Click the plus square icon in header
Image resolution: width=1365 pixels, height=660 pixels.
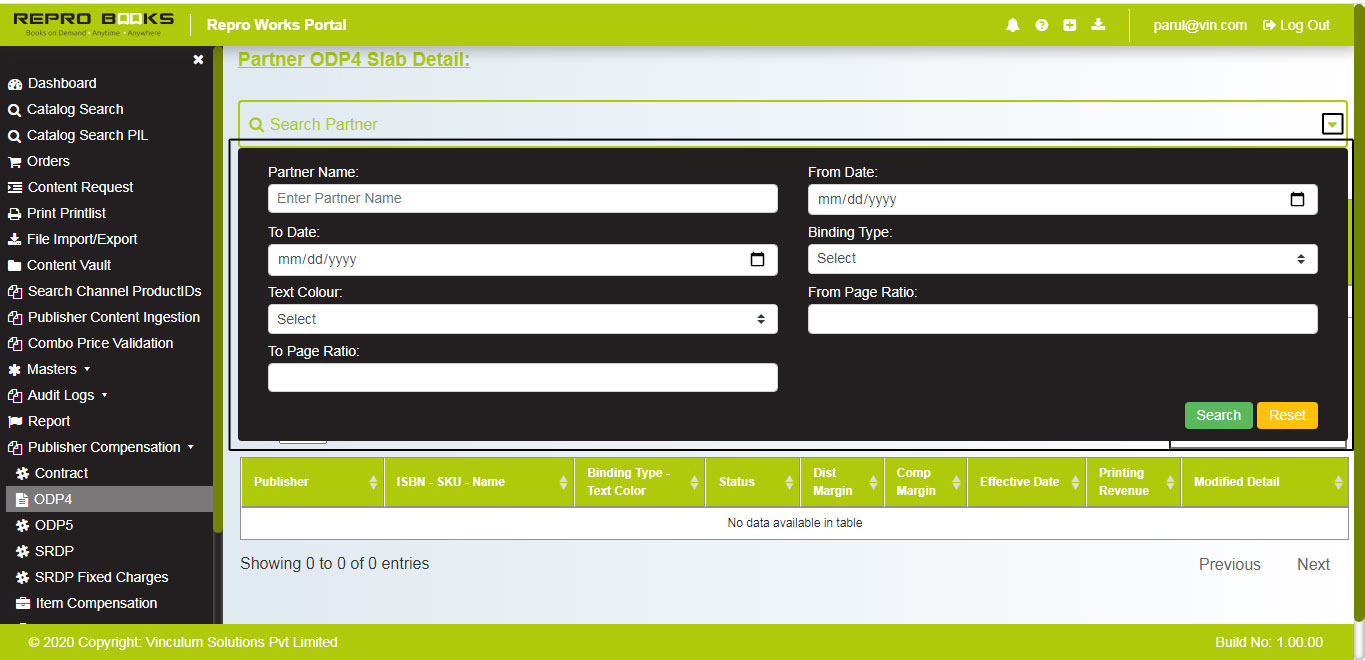coord(1069,25)
